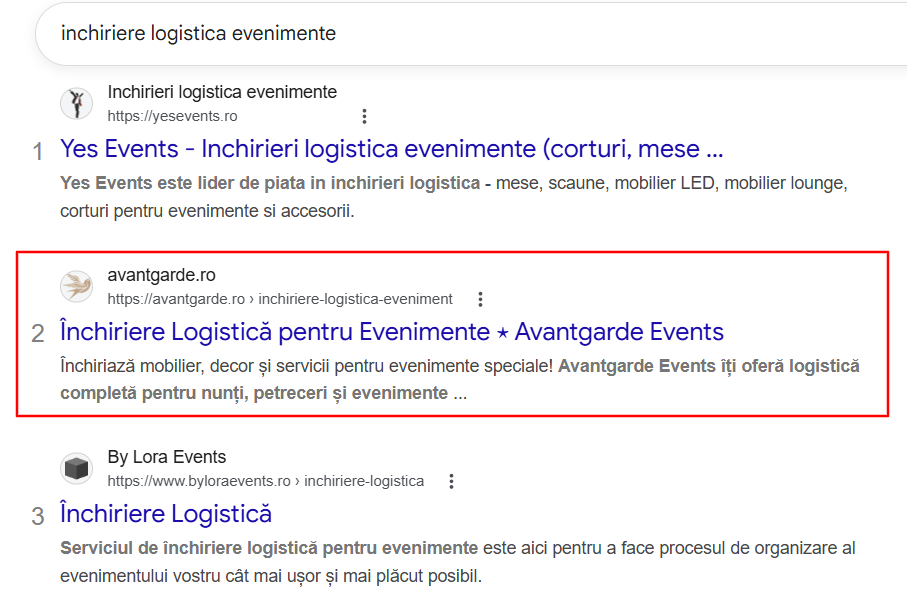
Task: Open three-dot menu next to yesevents.ro
Action: [364, 116]
